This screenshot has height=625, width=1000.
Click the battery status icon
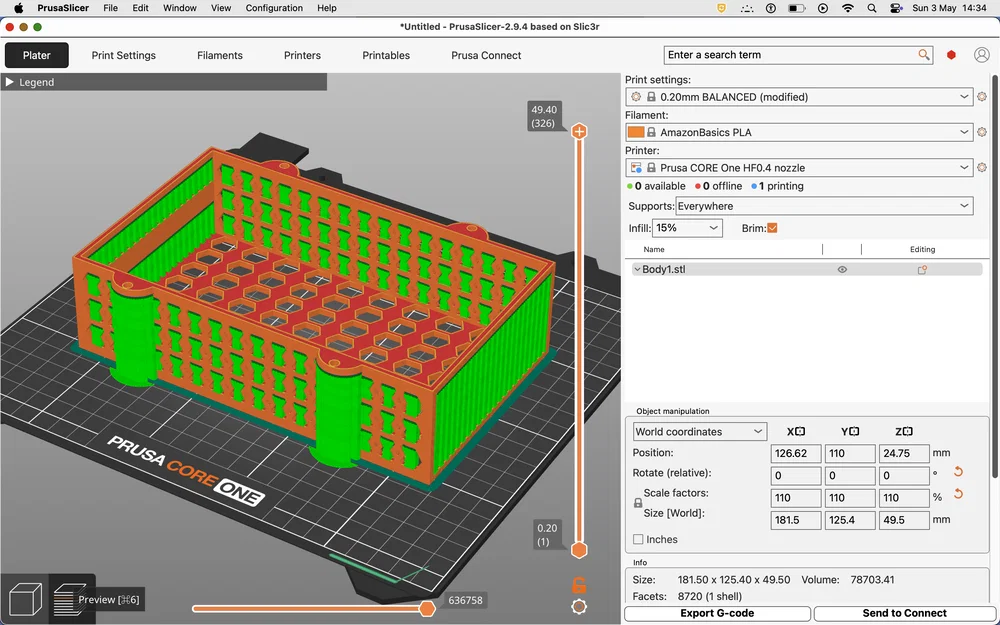click(796, 8)
